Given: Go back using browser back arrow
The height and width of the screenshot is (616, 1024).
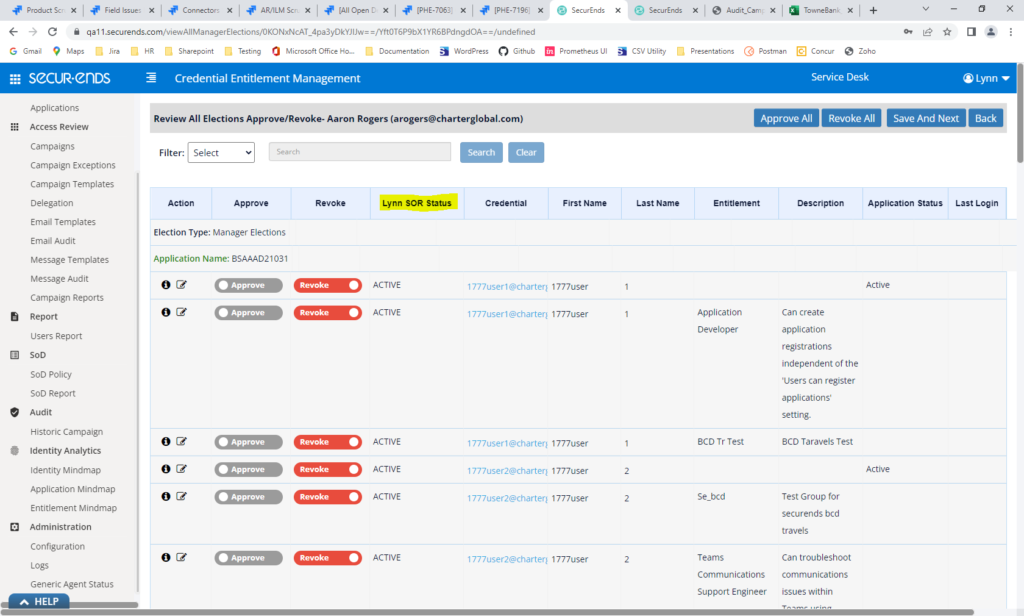Looking at the screenshot, I should 13,31.
